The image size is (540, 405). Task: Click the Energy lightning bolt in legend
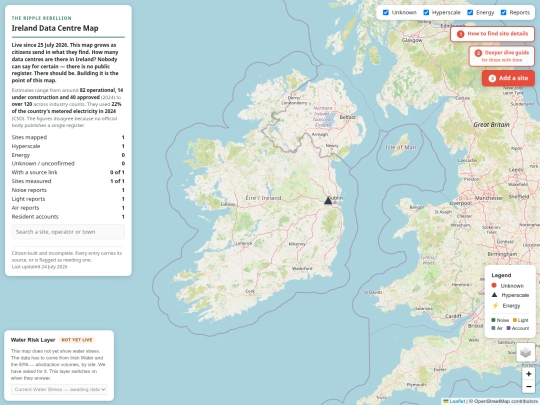pyautogui.click(x=495, y=305)
